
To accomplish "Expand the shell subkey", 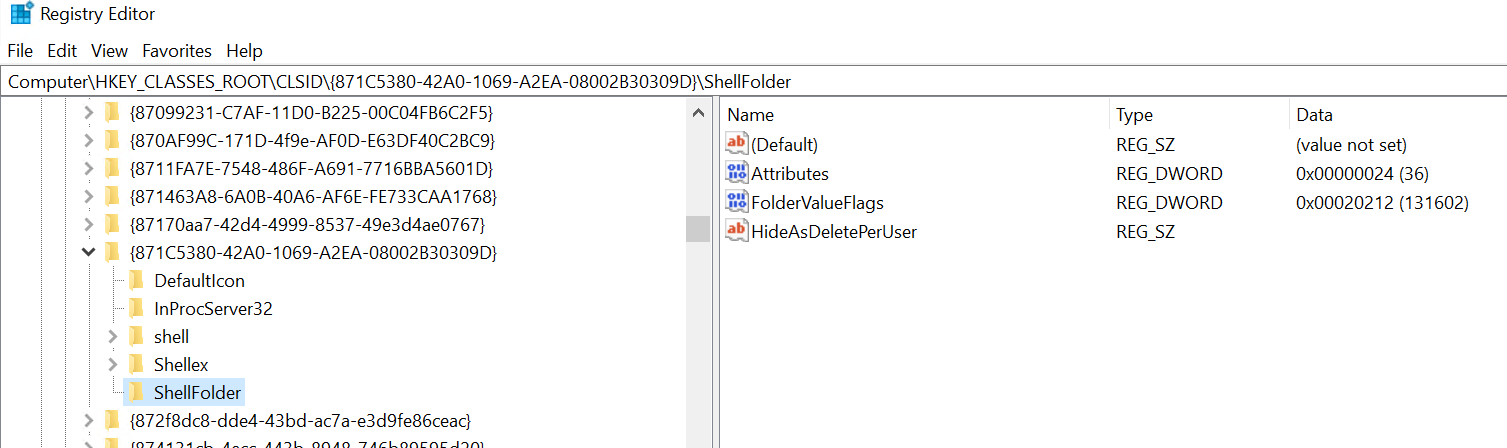I will click(x=112, y=336).
